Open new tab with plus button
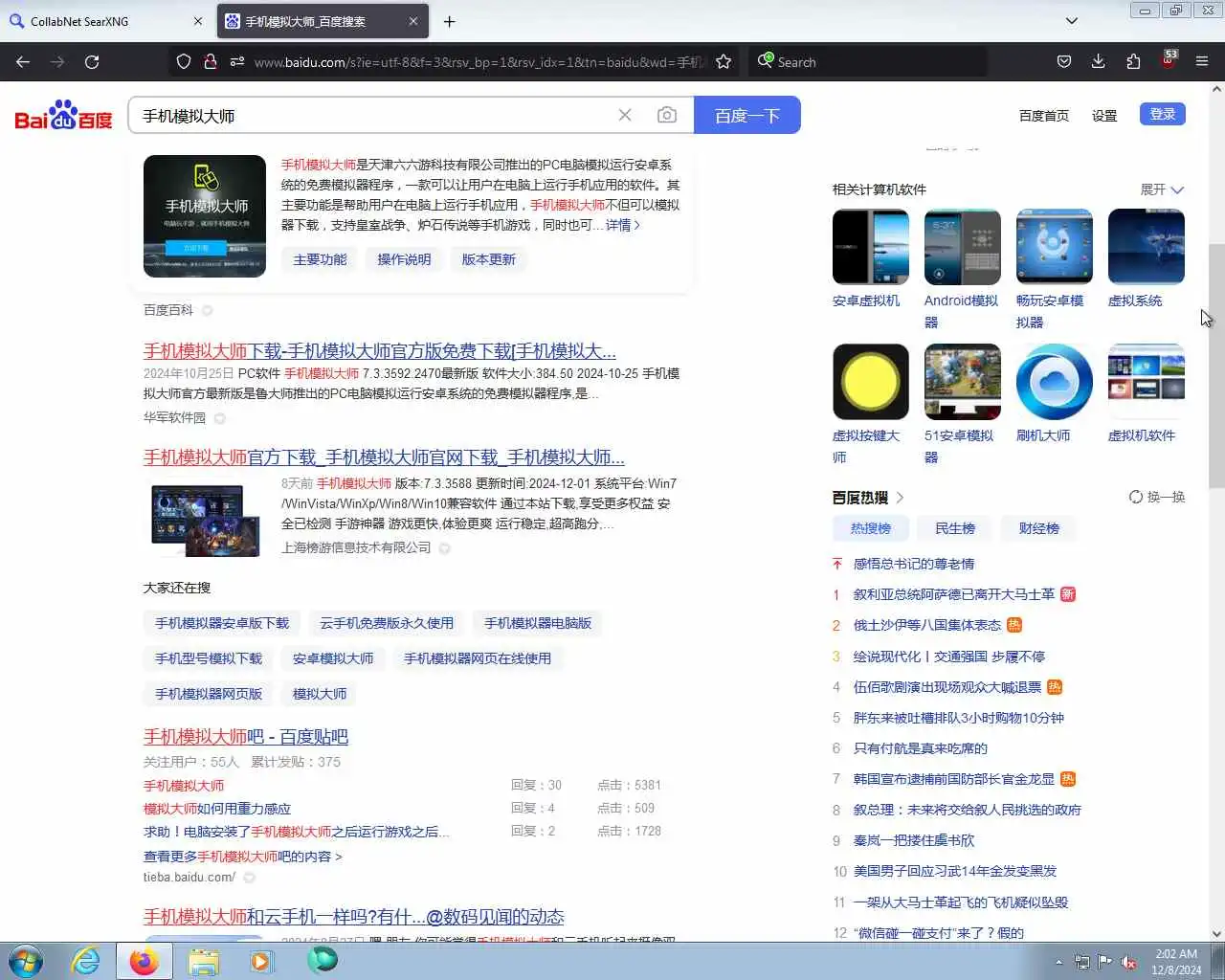 (x=449, y=21)
